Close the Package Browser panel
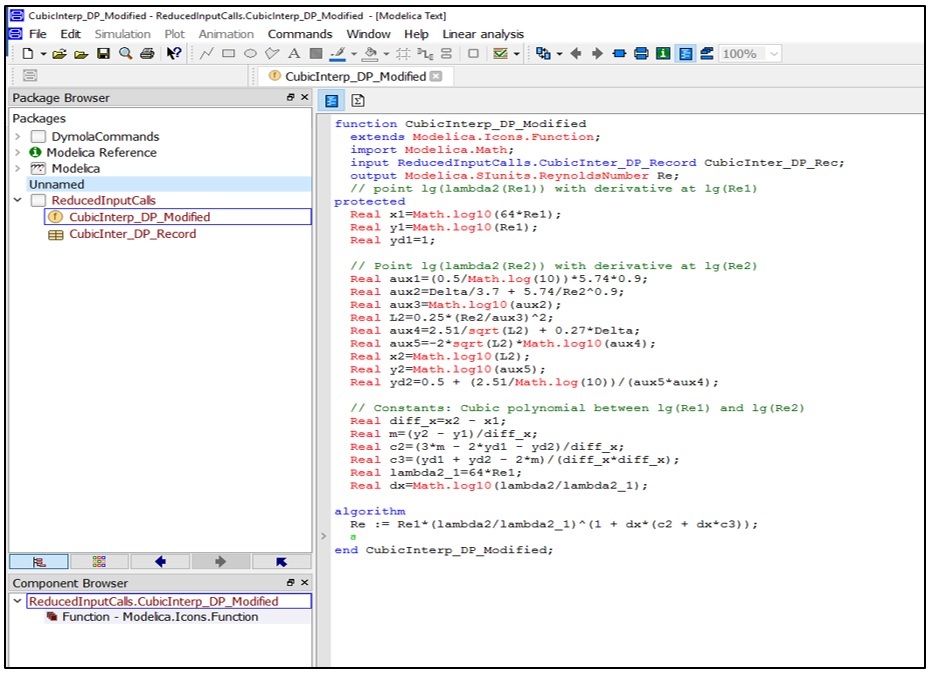Image resolution: width=930 pixels, height=673 pixels. coord(304,97)
